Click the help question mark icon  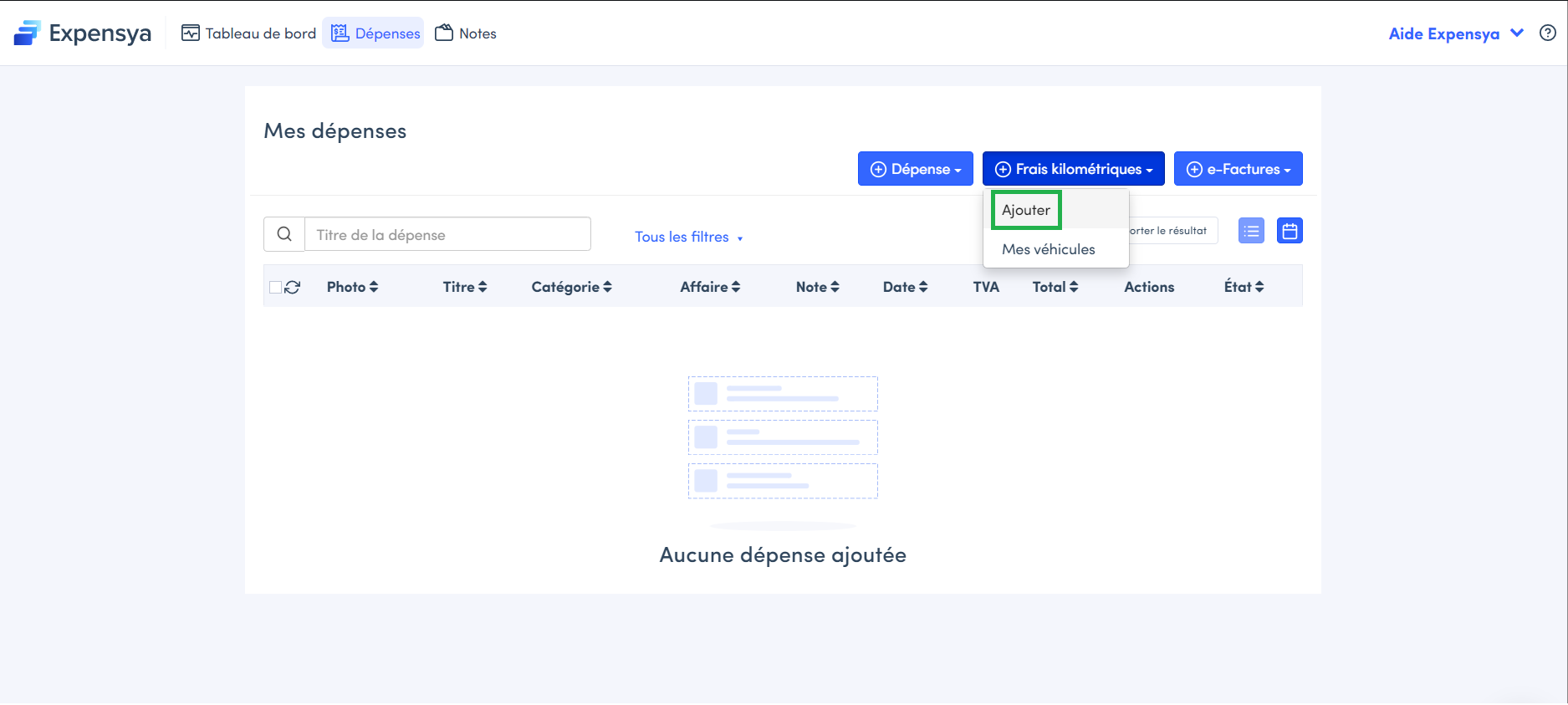pos(1548,33)
